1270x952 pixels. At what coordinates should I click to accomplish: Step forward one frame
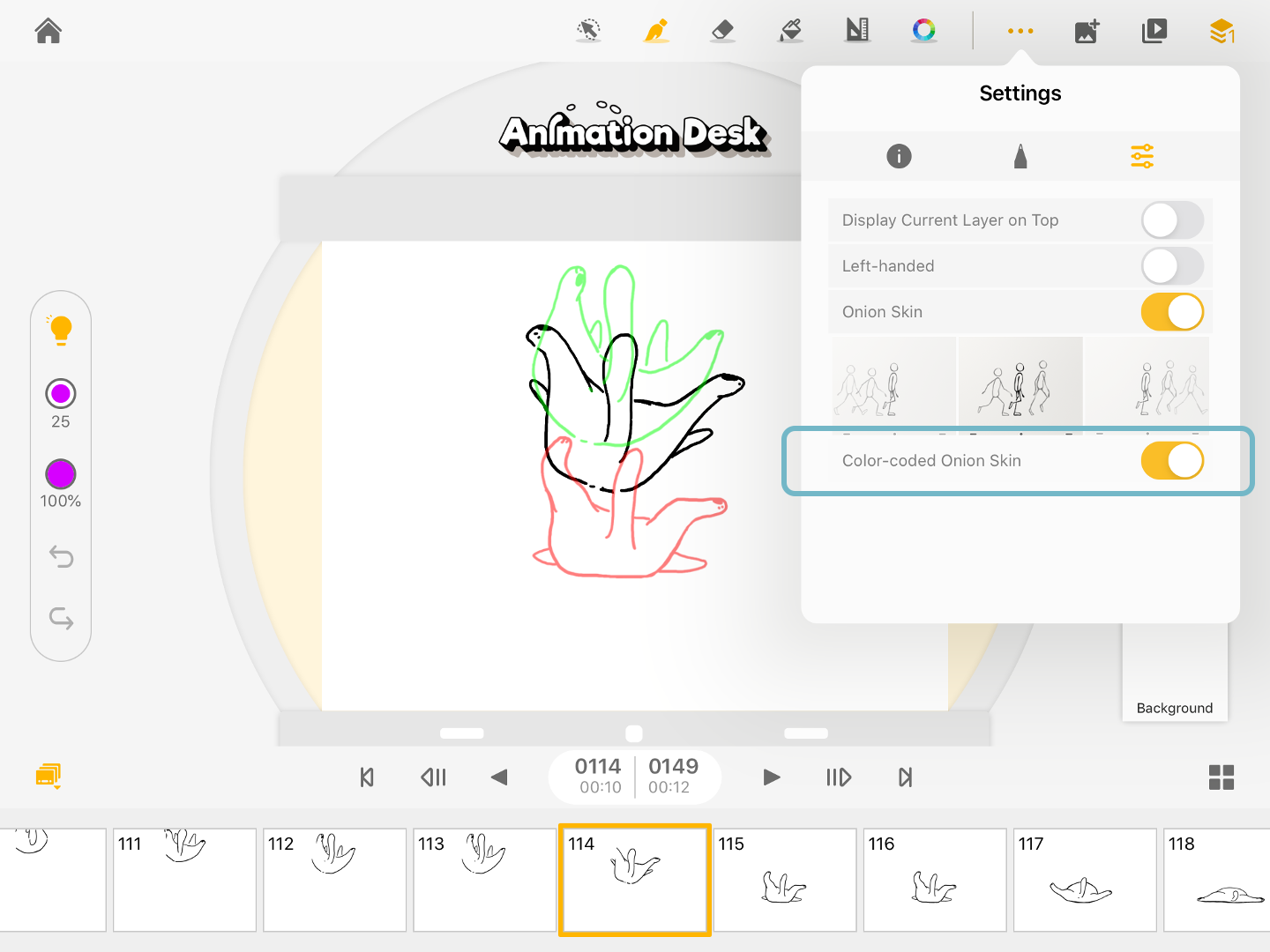[x=839, y=777]
